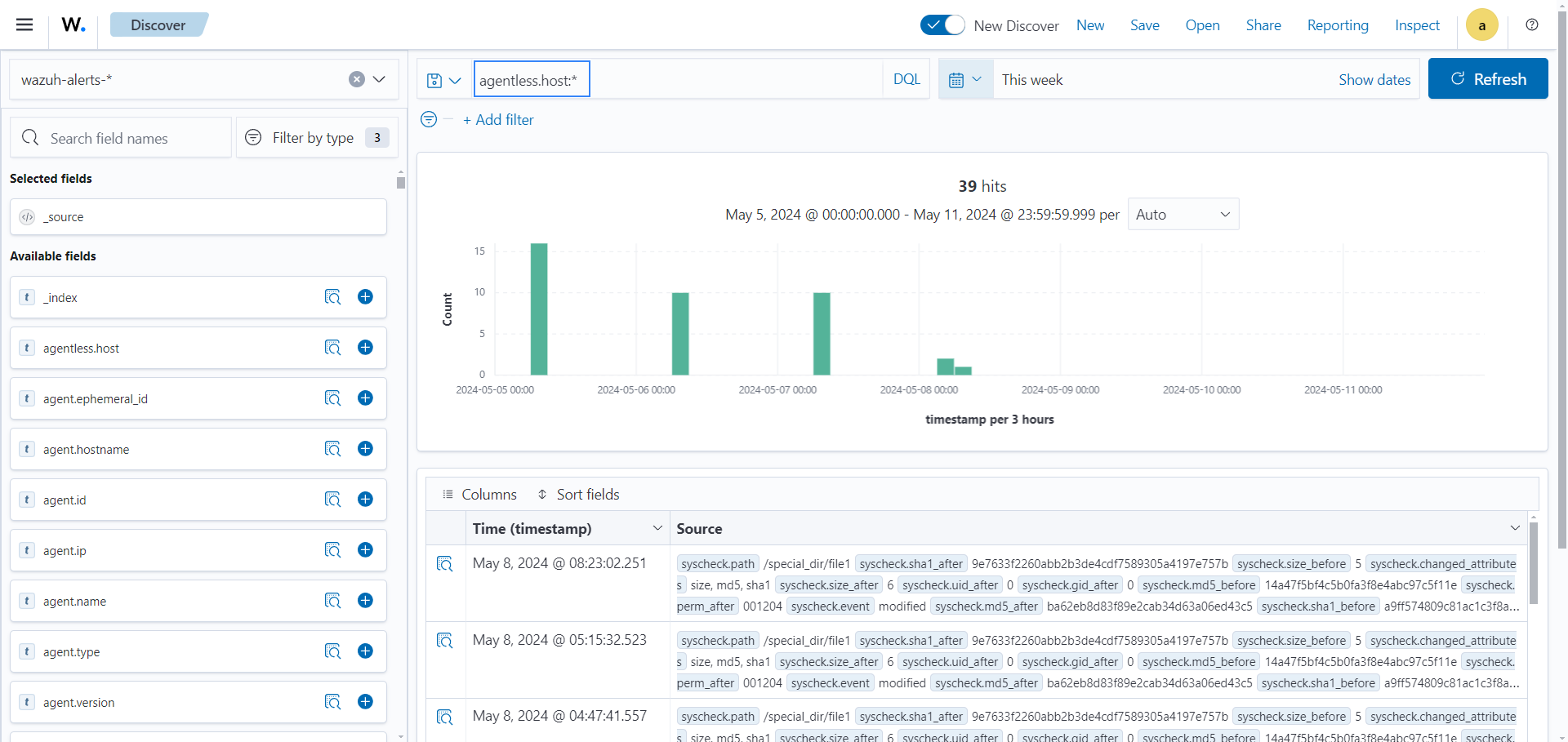Screen dimensions: 1568x742
Task: Open the filter options icon beside Add filter
Action: [x=428, y=119]
